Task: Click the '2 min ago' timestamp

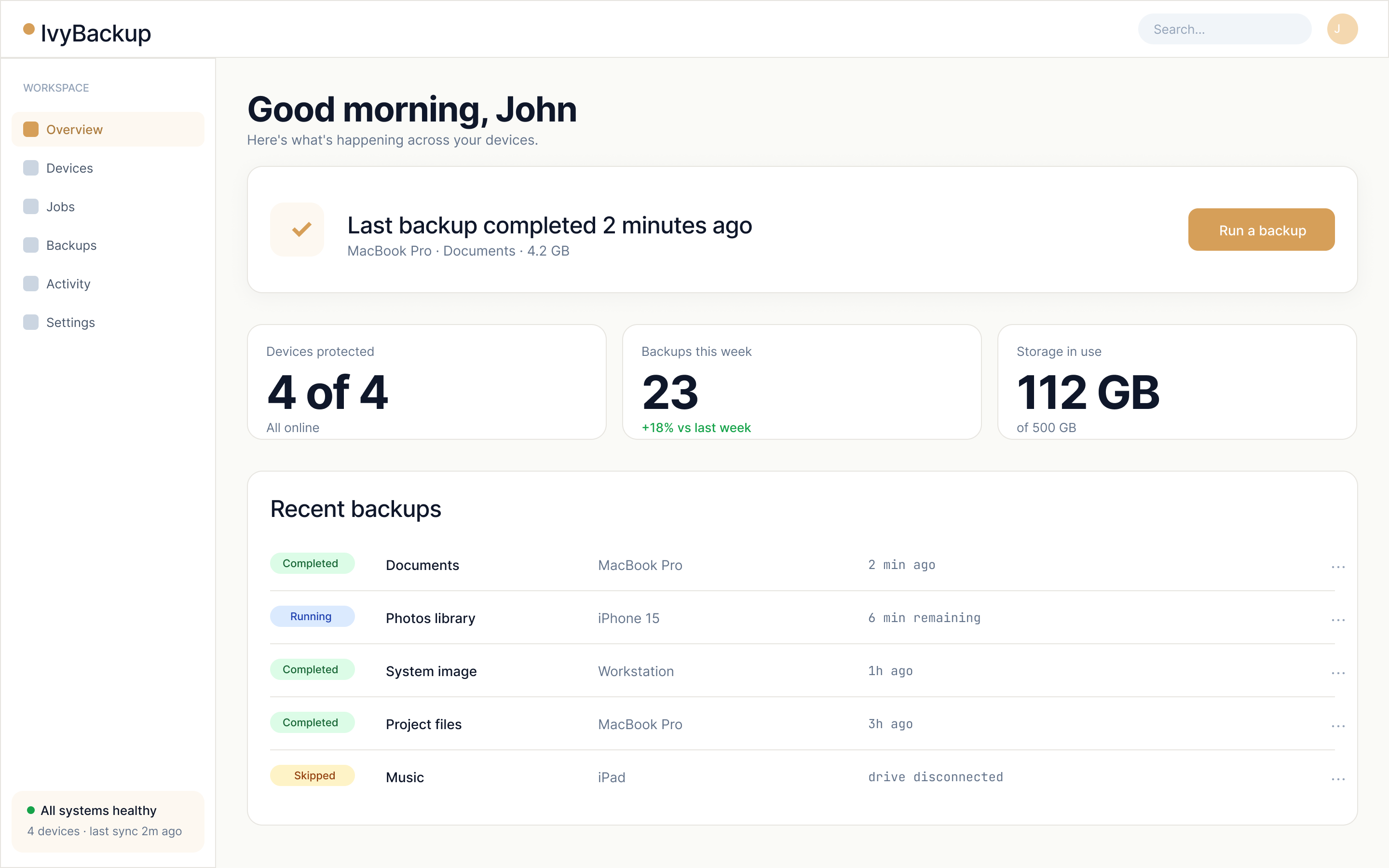Action: click(x=902, y=565)
